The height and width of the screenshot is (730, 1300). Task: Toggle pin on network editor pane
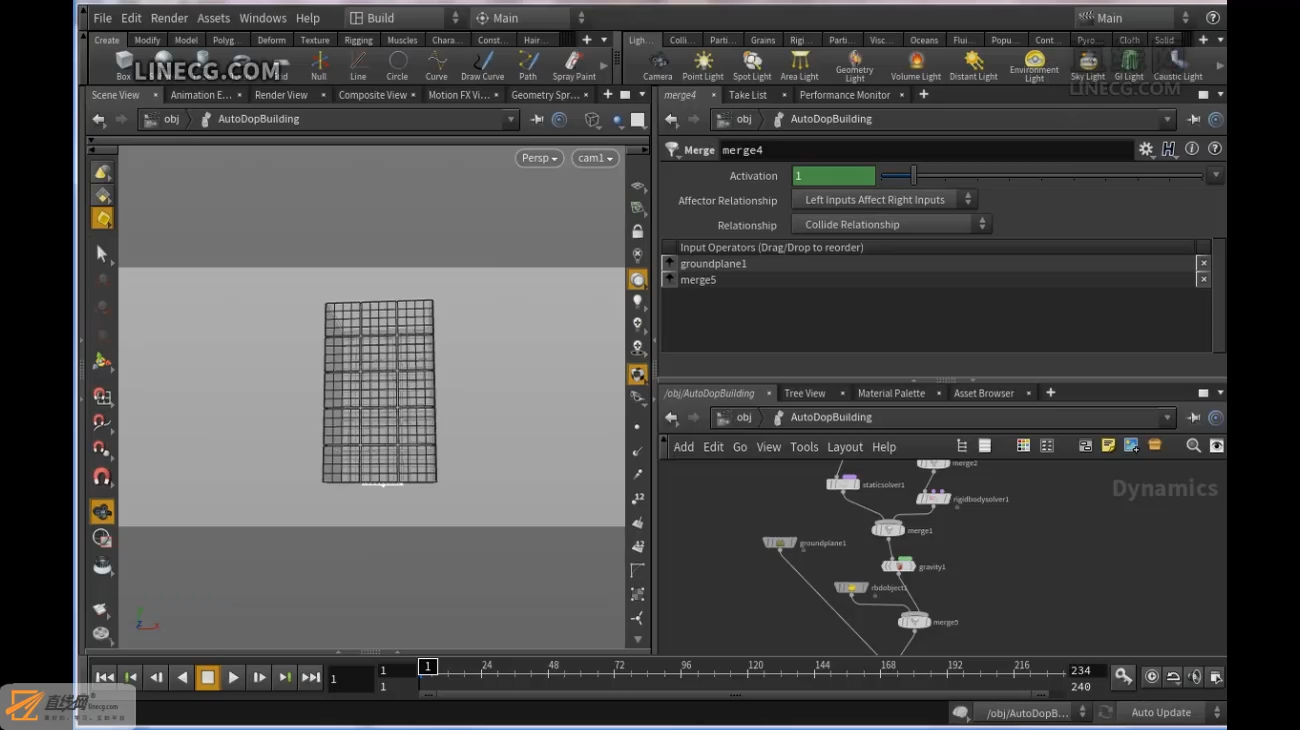point(1193,418)
